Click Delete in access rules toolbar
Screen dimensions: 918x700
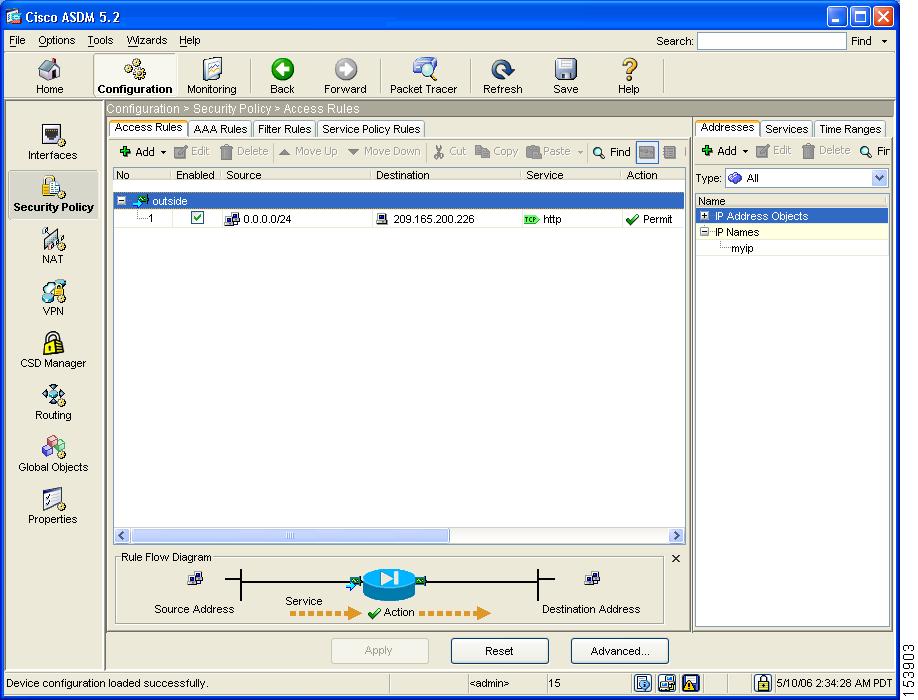pyautogui.click(x=244, y=152)
